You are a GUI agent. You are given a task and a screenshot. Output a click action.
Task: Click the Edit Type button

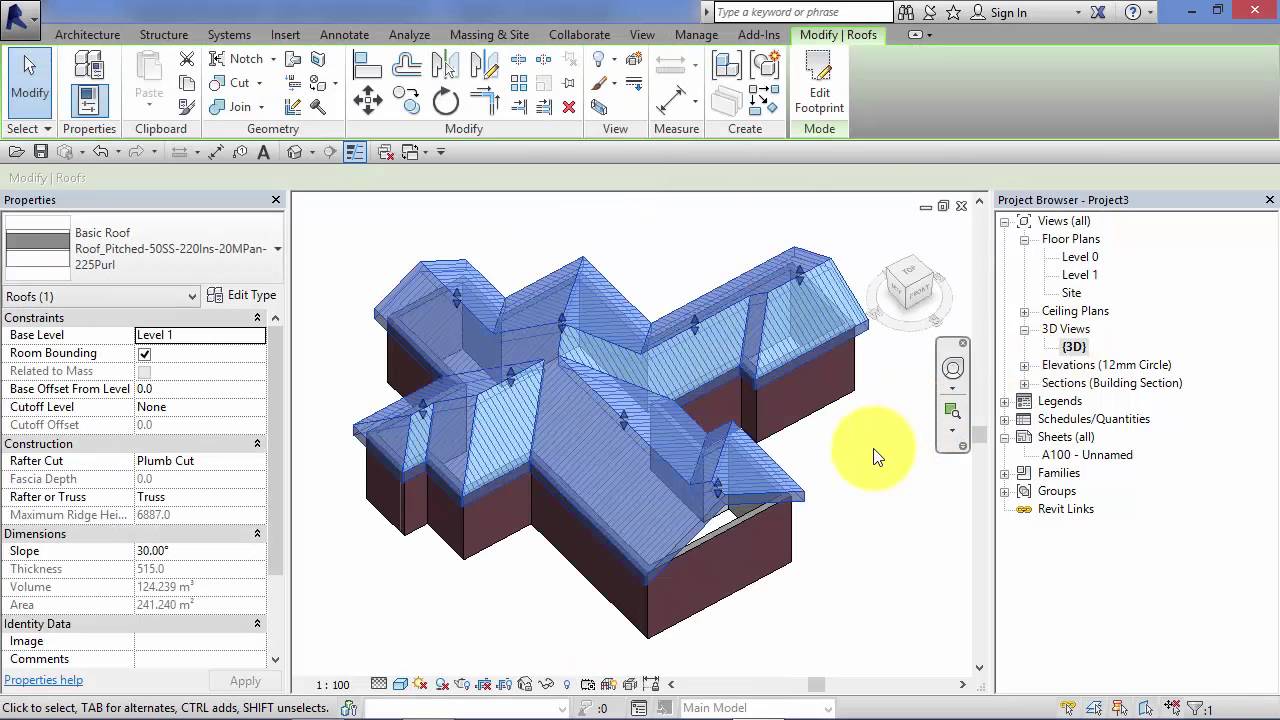(x=242, y=295)
